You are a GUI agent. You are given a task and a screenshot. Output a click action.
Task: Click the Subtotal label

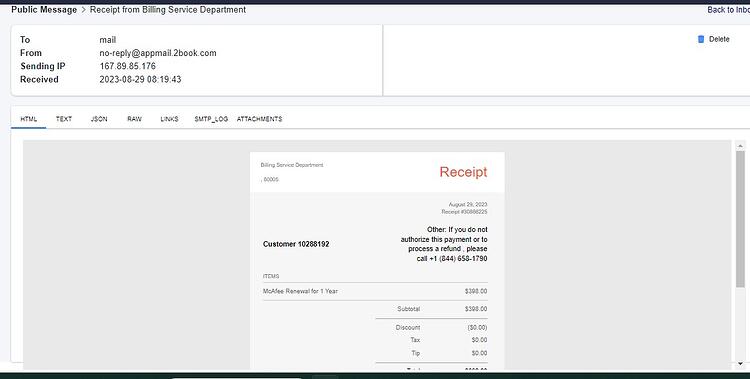[x=408, y=309]
